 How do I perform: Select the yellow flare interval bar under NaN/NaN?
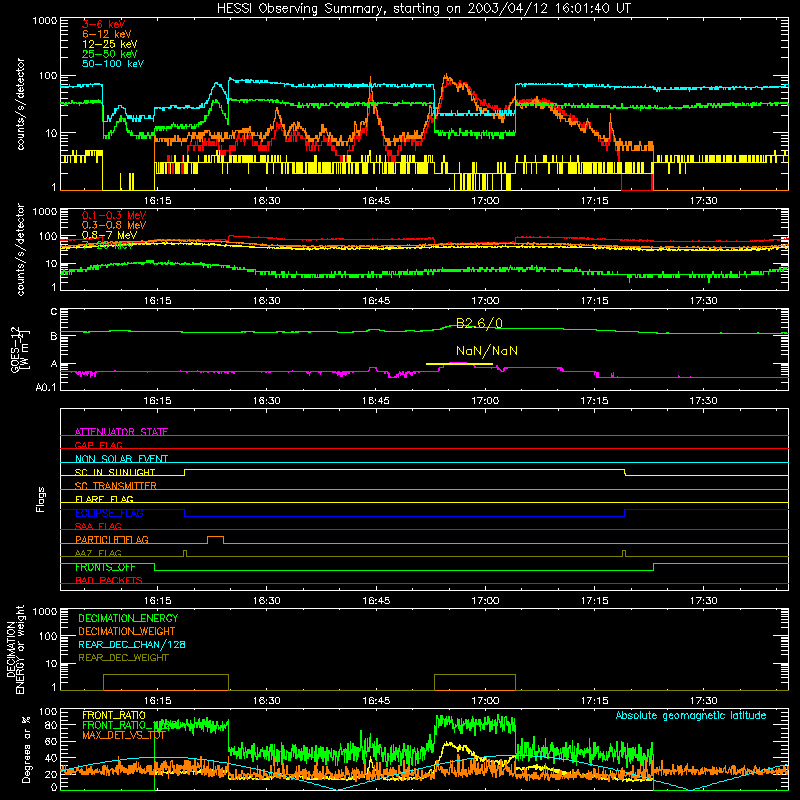459,364
